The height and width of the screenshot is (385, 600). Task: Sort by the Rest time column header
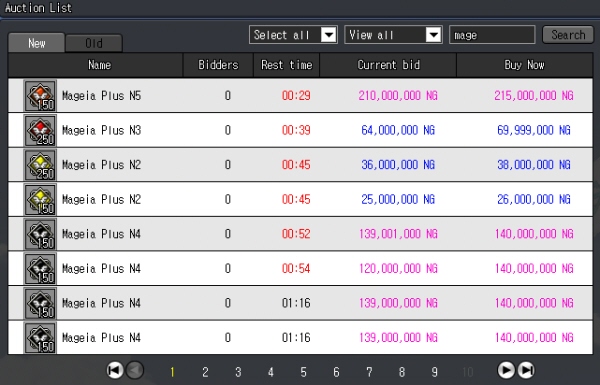coord(287,65)
